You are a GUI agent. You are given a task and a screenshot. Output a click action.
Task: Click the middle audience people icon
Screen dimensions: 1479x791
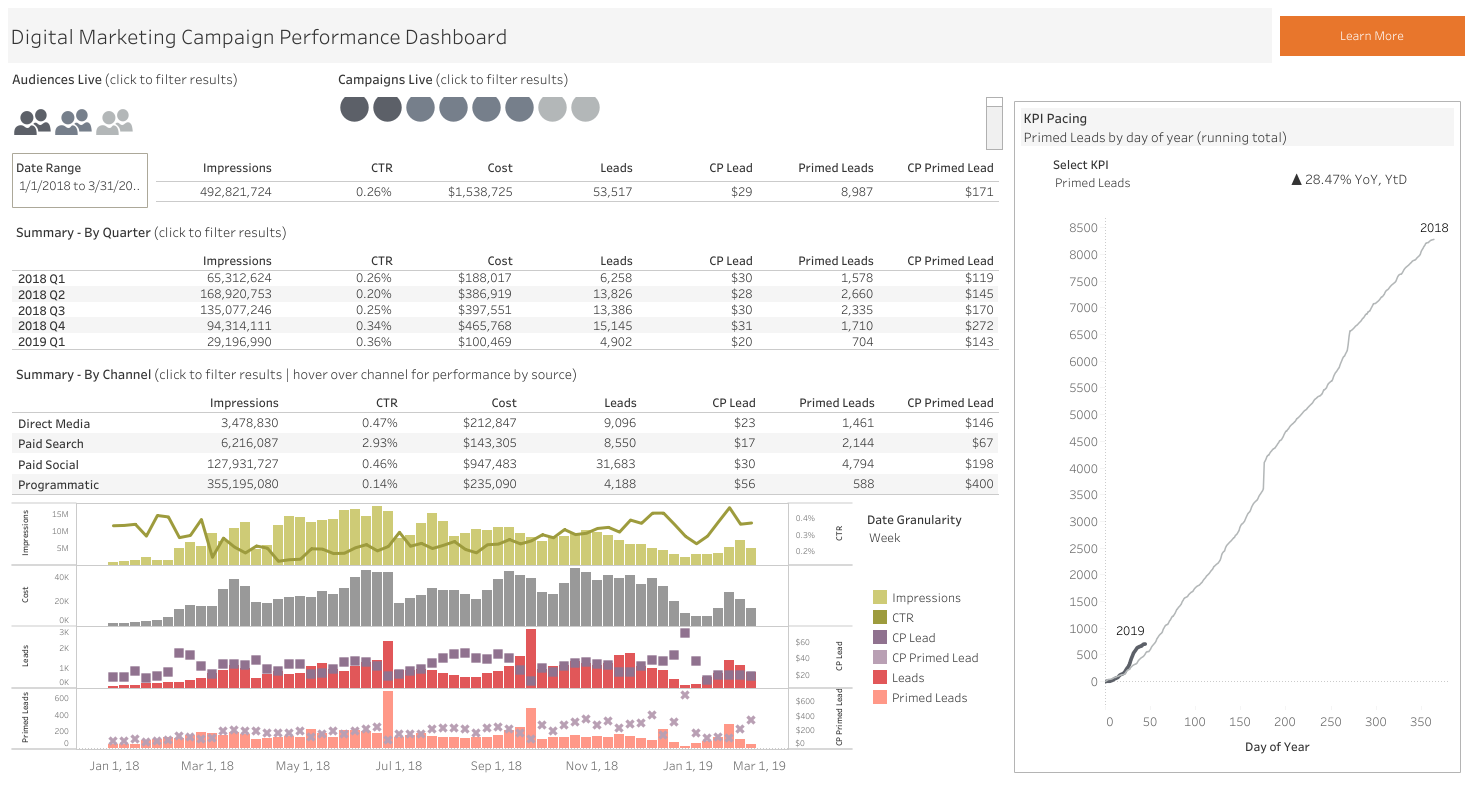tap(73, 122)
